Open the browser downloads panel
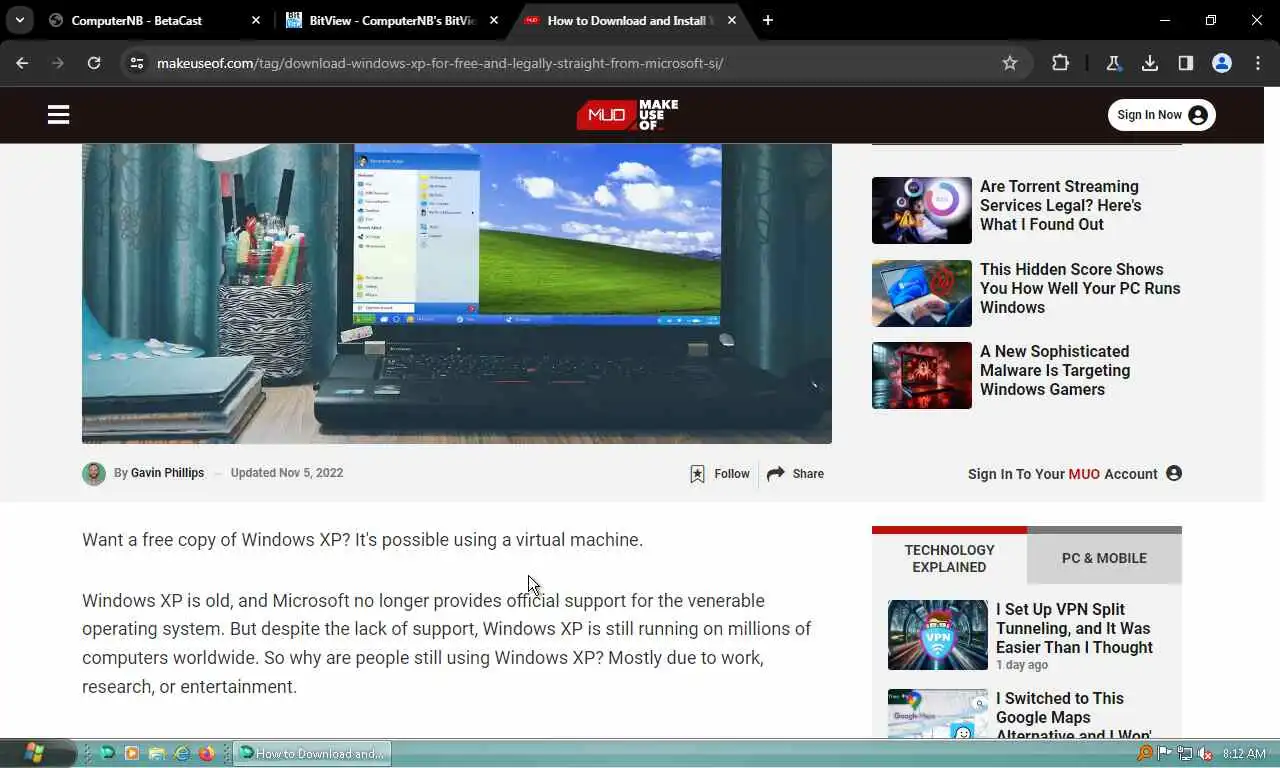1280x768 pixels. (x=1150, y=63)
